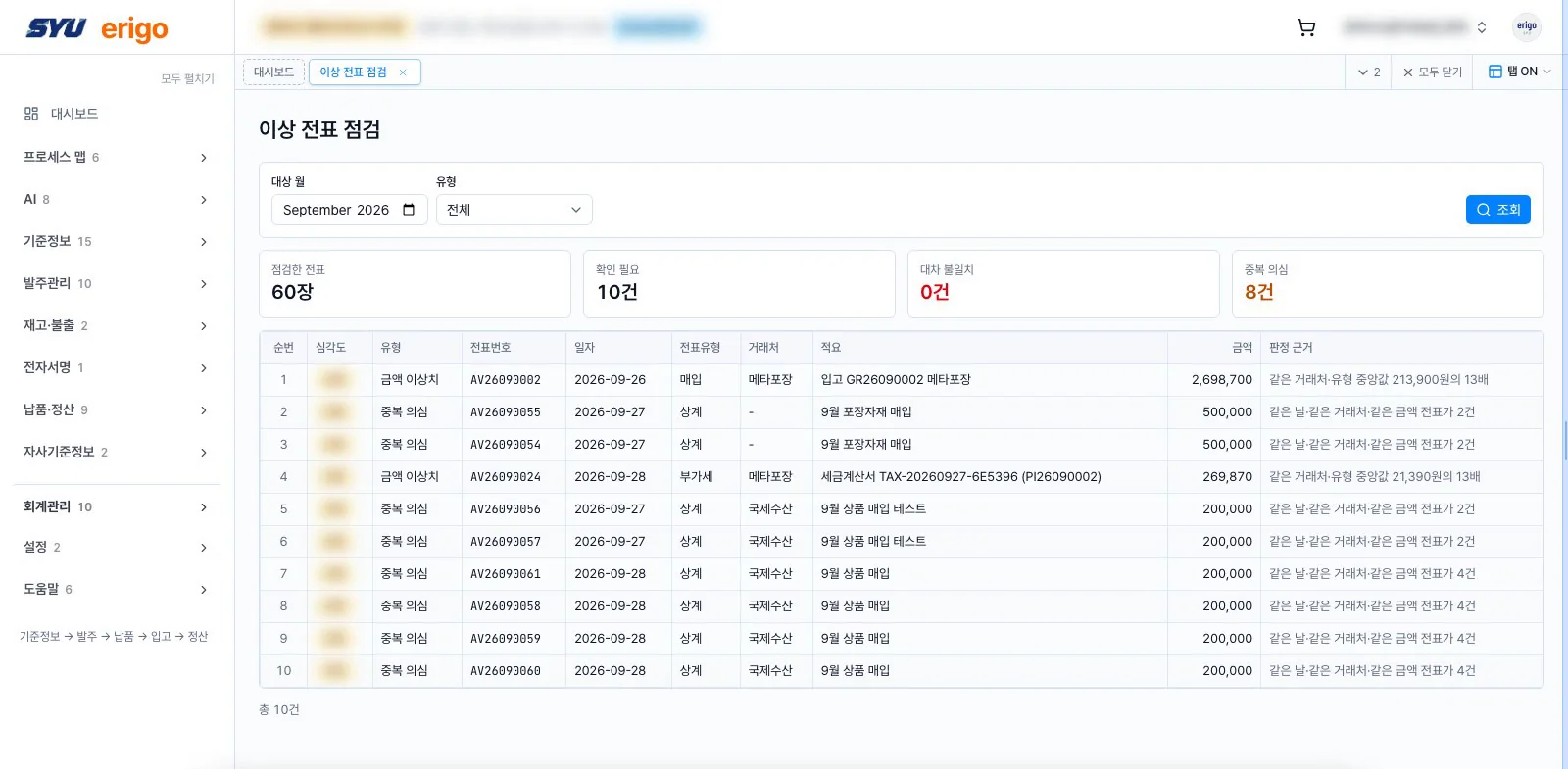
Task: Open the shopping cart icon
Action: pos(1306,27)
